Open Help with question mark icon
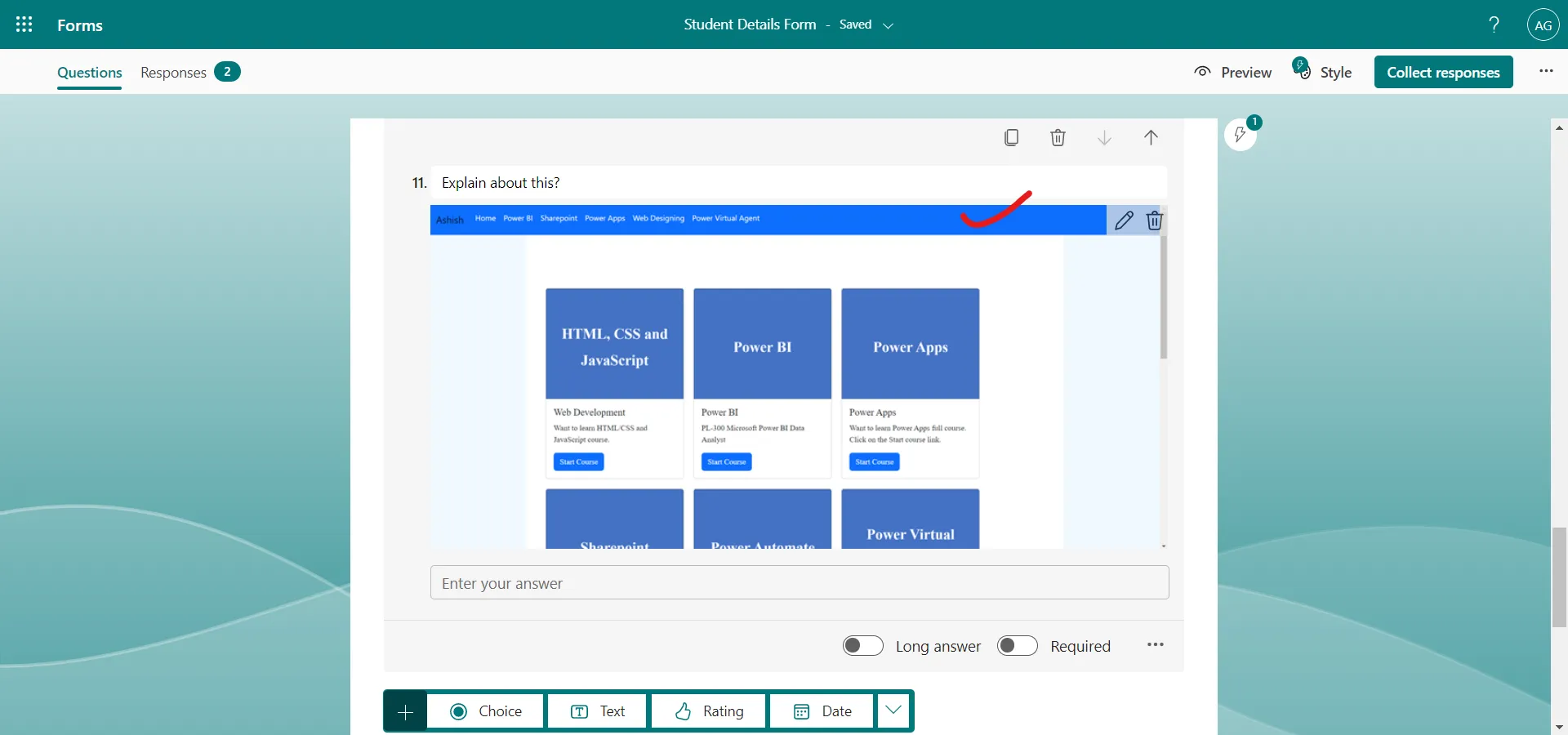The height and width of the screenshot is (735, 1568). pos(1493,24)
